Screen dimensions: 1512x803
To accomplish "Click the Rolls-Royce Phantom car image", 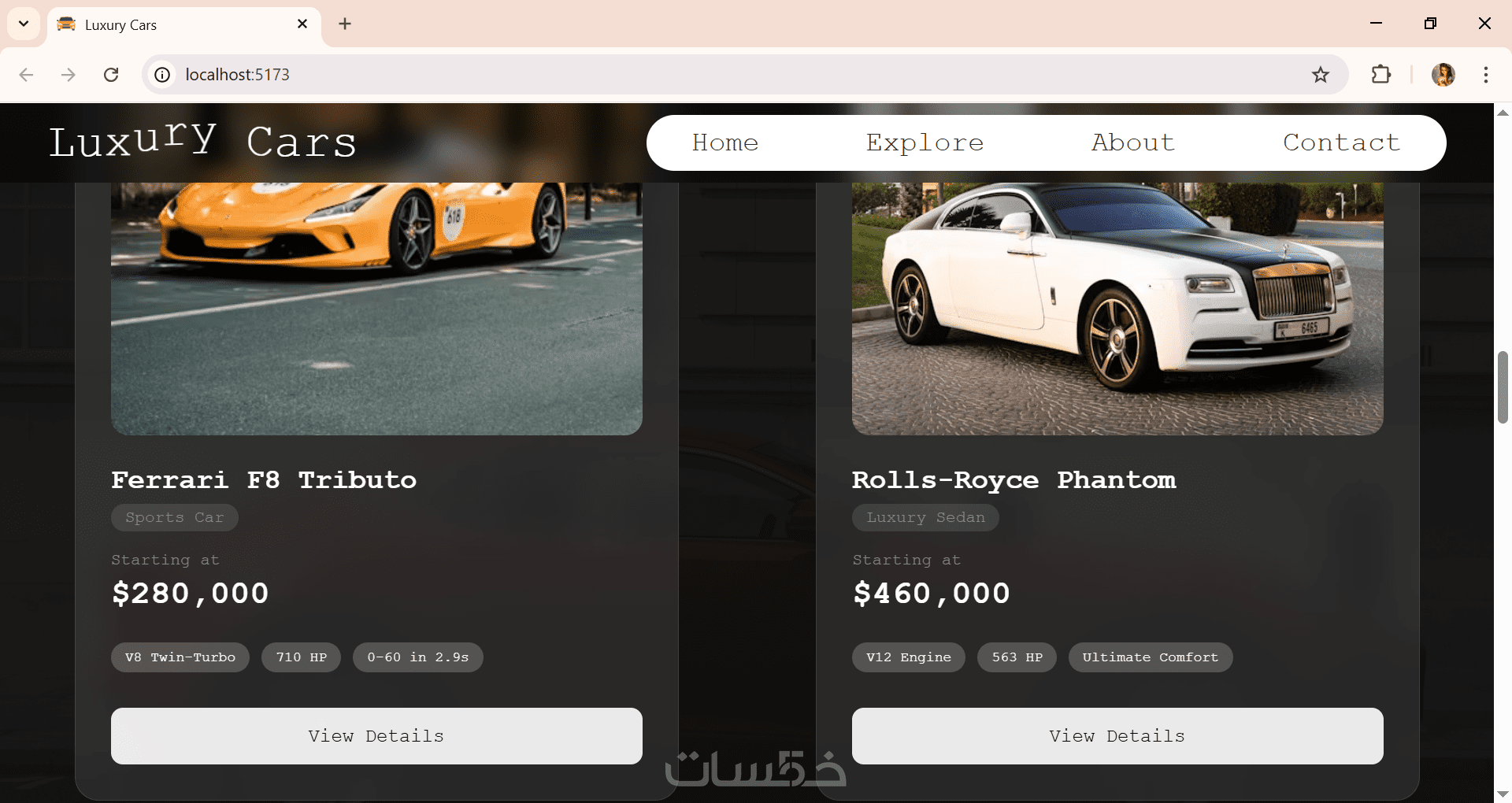I will 1117,309.
